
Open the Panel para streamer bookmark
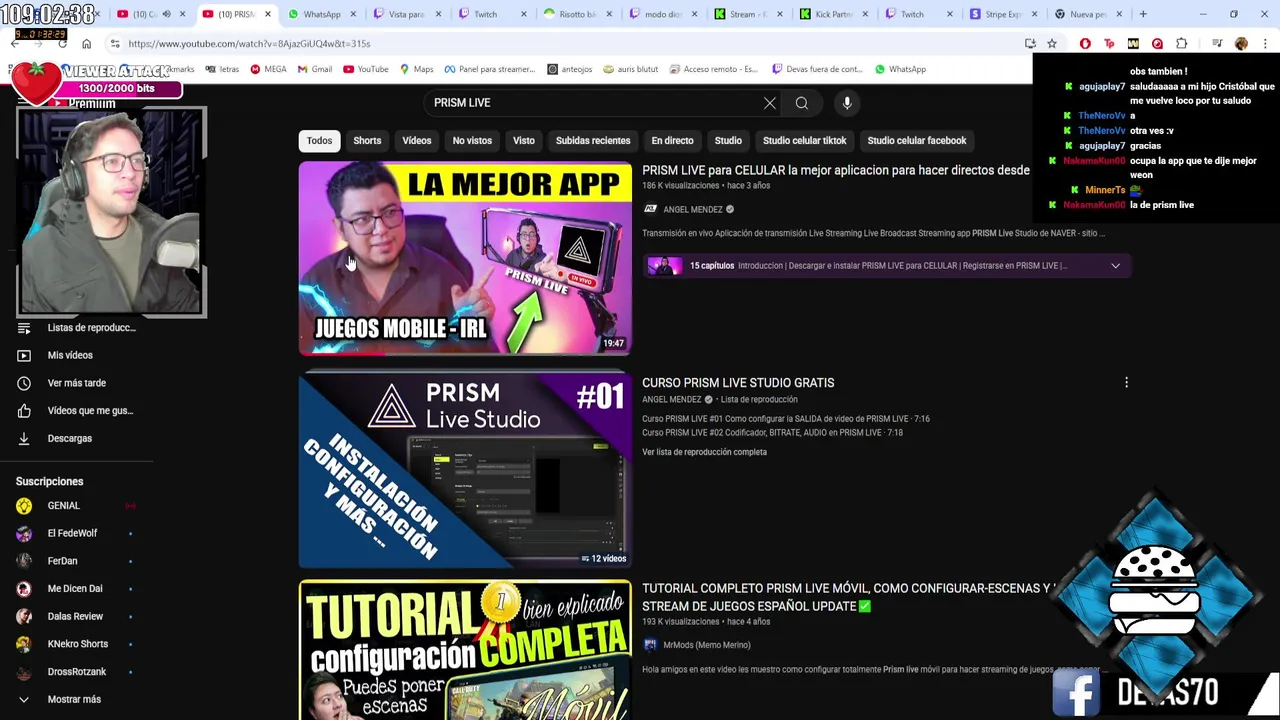[490, 69]
